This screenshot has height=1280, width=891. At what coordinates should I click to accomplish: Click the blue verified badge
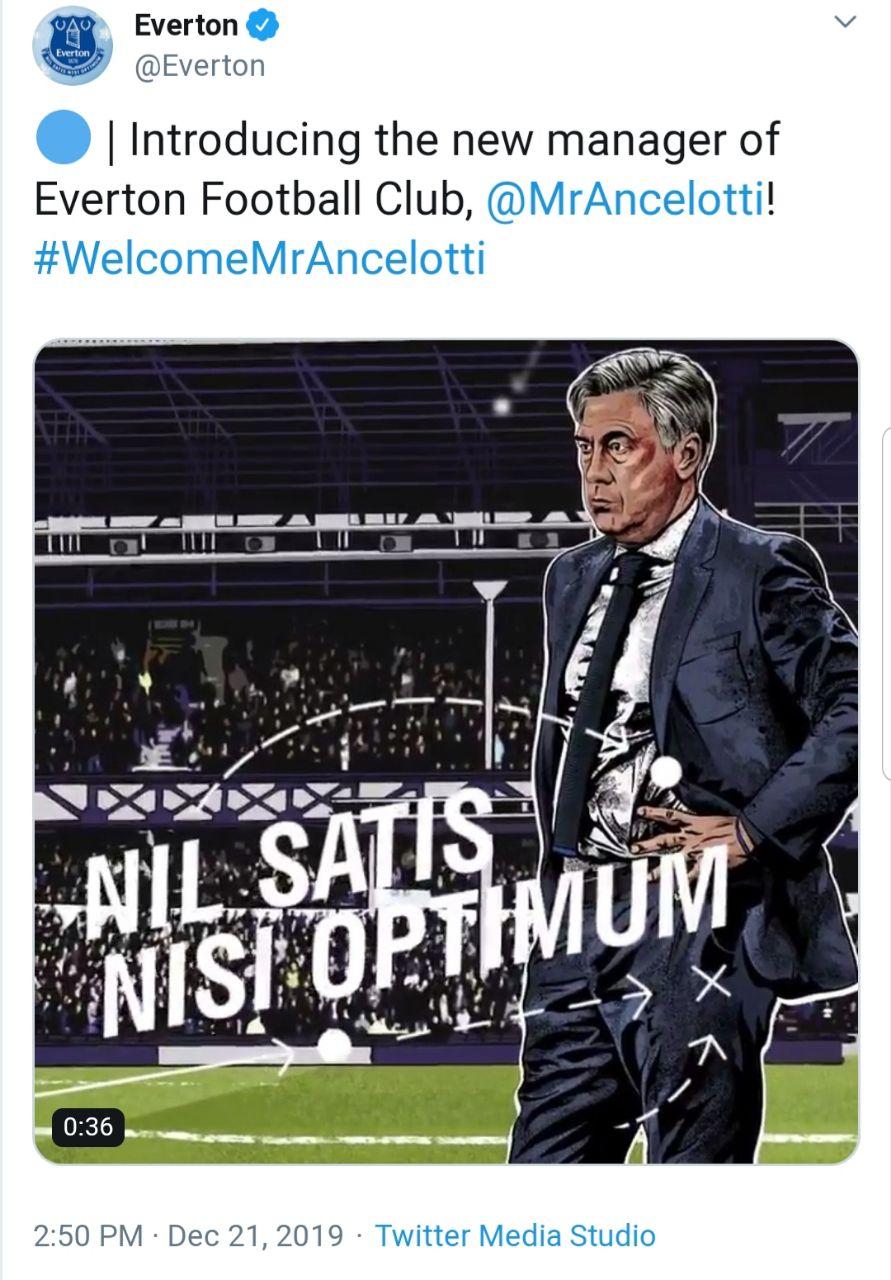pos(263,26)
